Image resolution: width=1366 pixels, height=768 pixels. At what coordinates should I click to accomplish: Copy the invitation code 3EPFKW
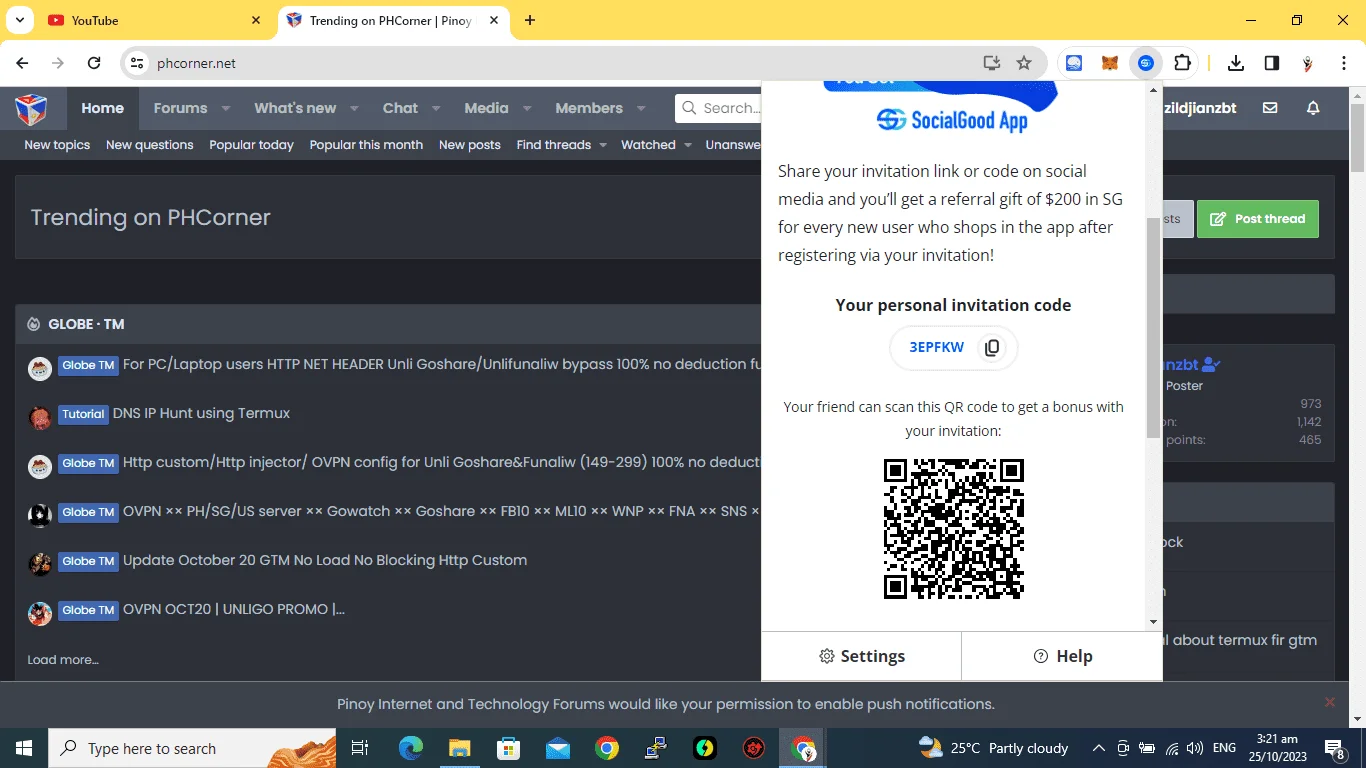pos(992,348)
